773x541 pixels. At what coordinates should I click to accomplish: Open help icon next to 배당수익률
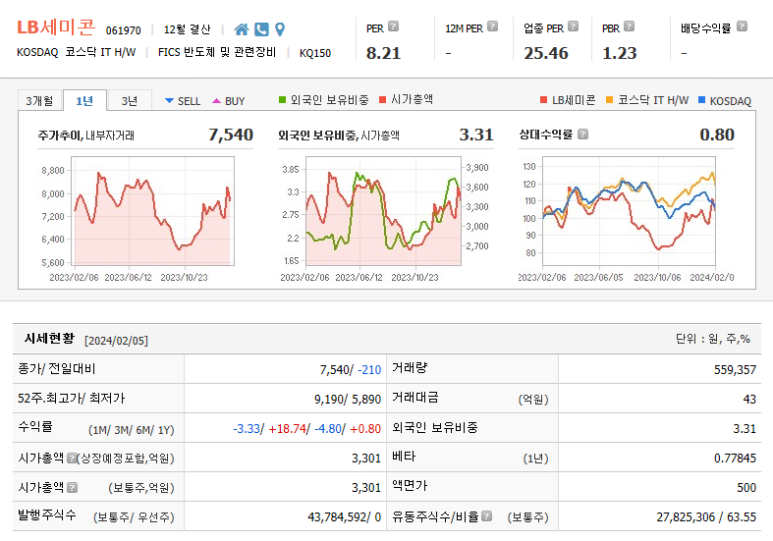742,26
